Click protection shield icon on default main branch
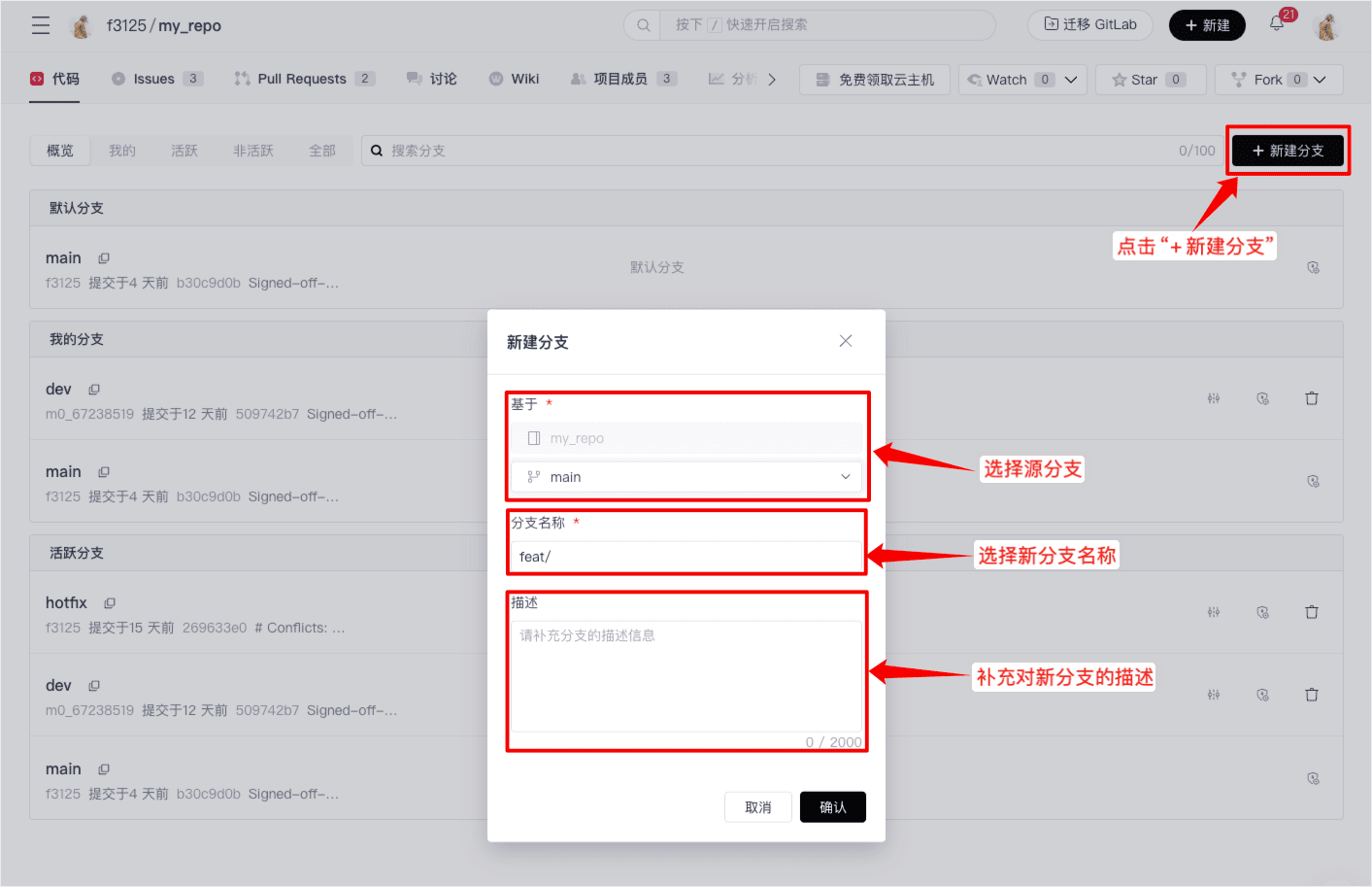Screen dimensions: 1372x887 (x=1313, y=267)
